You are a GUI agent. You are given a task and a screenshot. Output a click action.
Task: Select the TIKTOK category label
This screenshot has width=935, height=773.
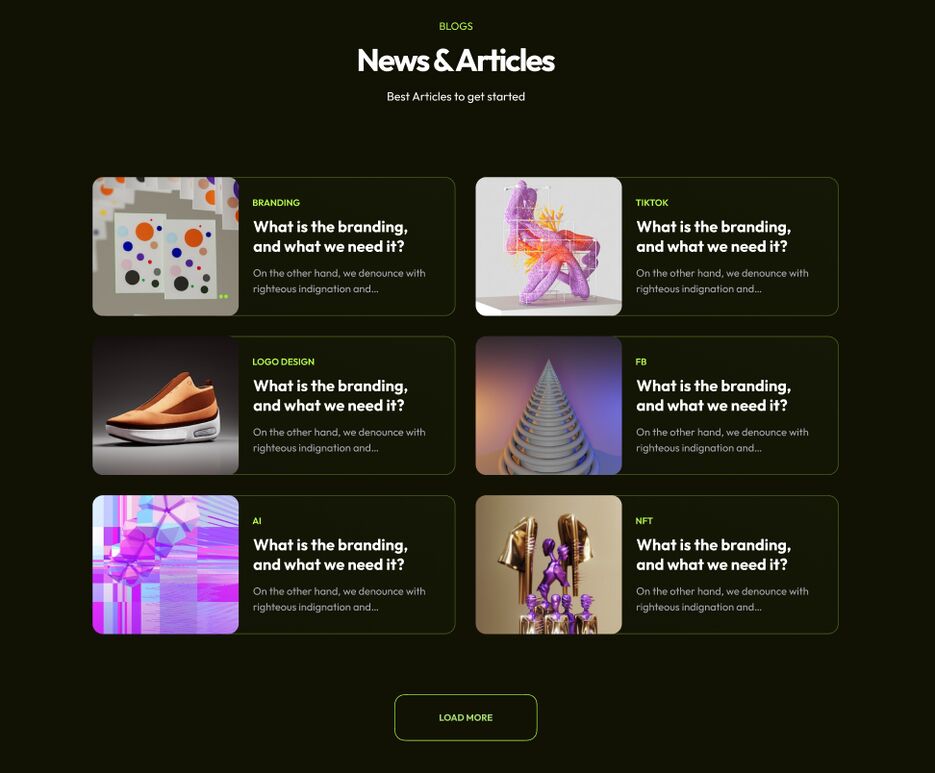pyautogui.click(x=652, y=203)
